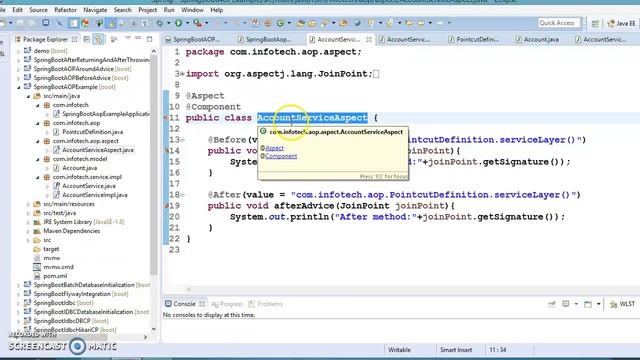
Task: Select AccountServiceImpl.java in the tree
Action: [95, 195]
